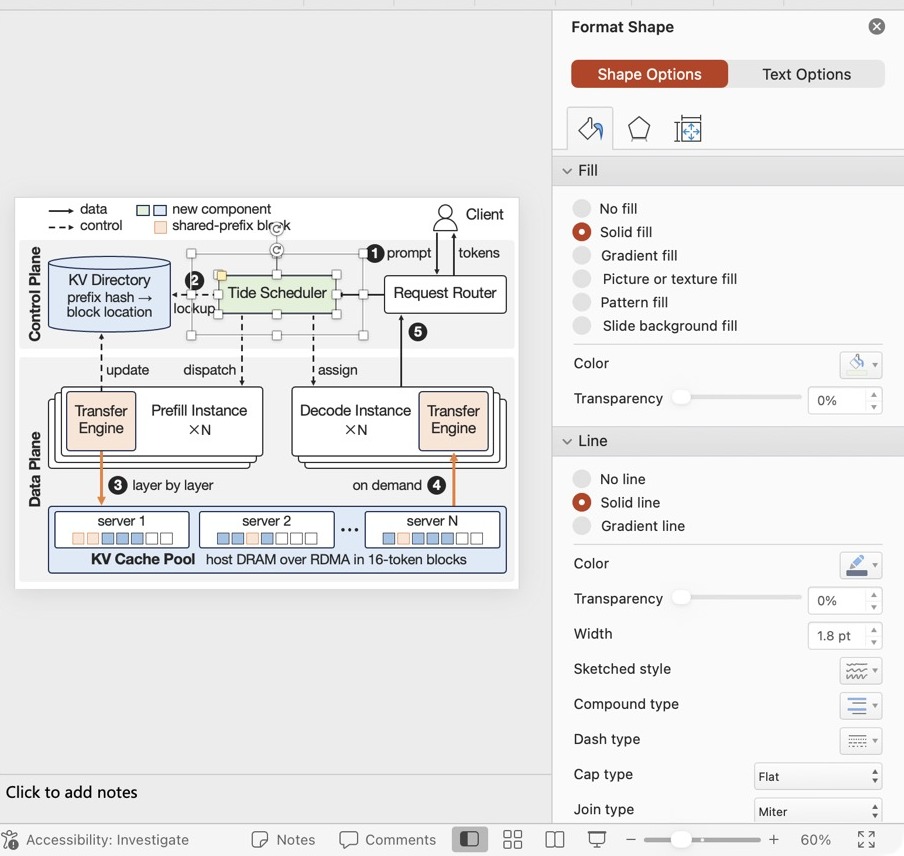Viewport: 904px width, 856px height.
Task: Collapse the Line section
Action: pyautogui.click(x=567, y=441)
